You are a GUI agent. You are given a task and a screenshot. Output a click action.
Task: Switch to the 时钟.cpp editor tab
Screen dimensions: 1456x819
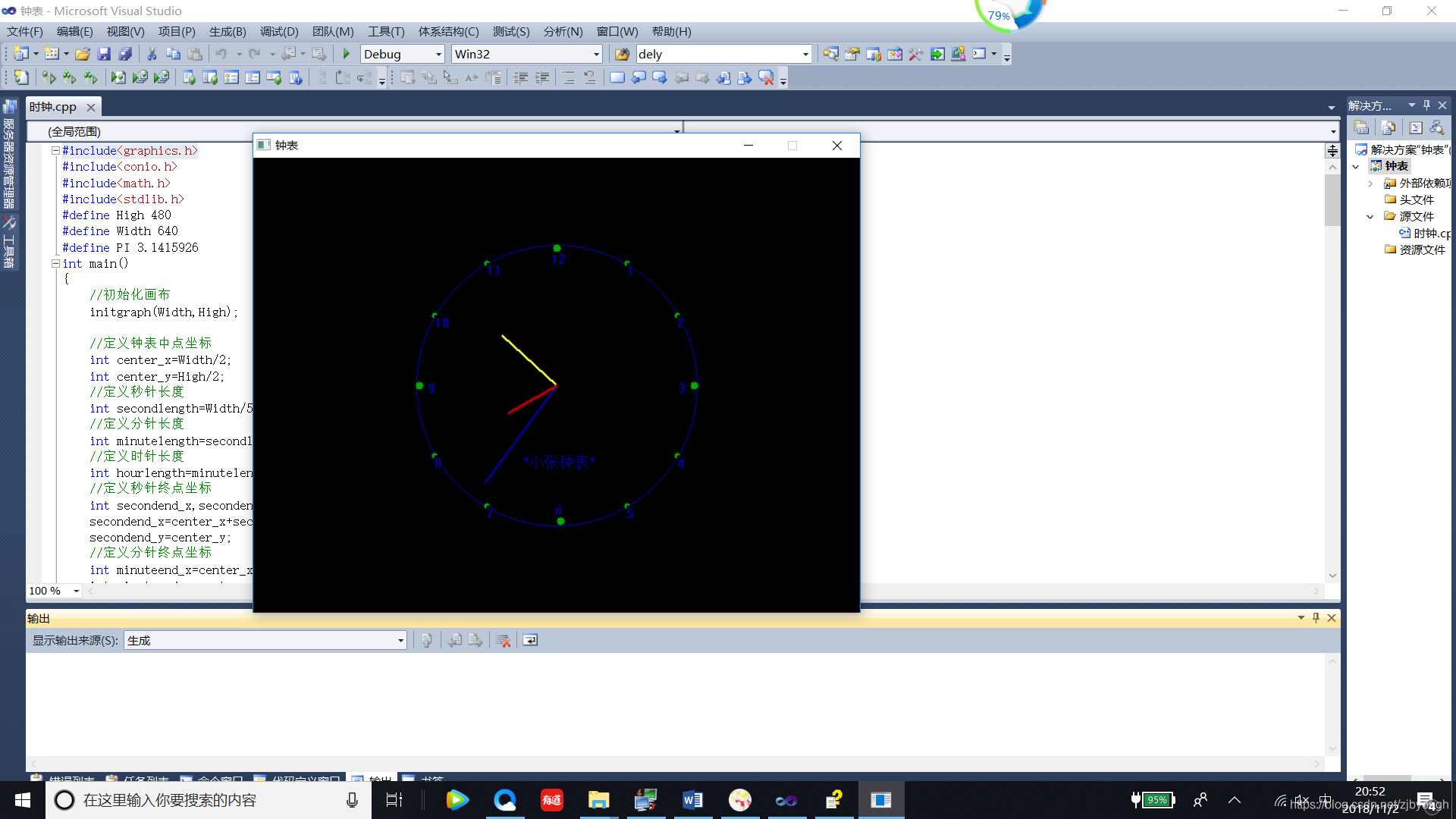coord(53,107)
